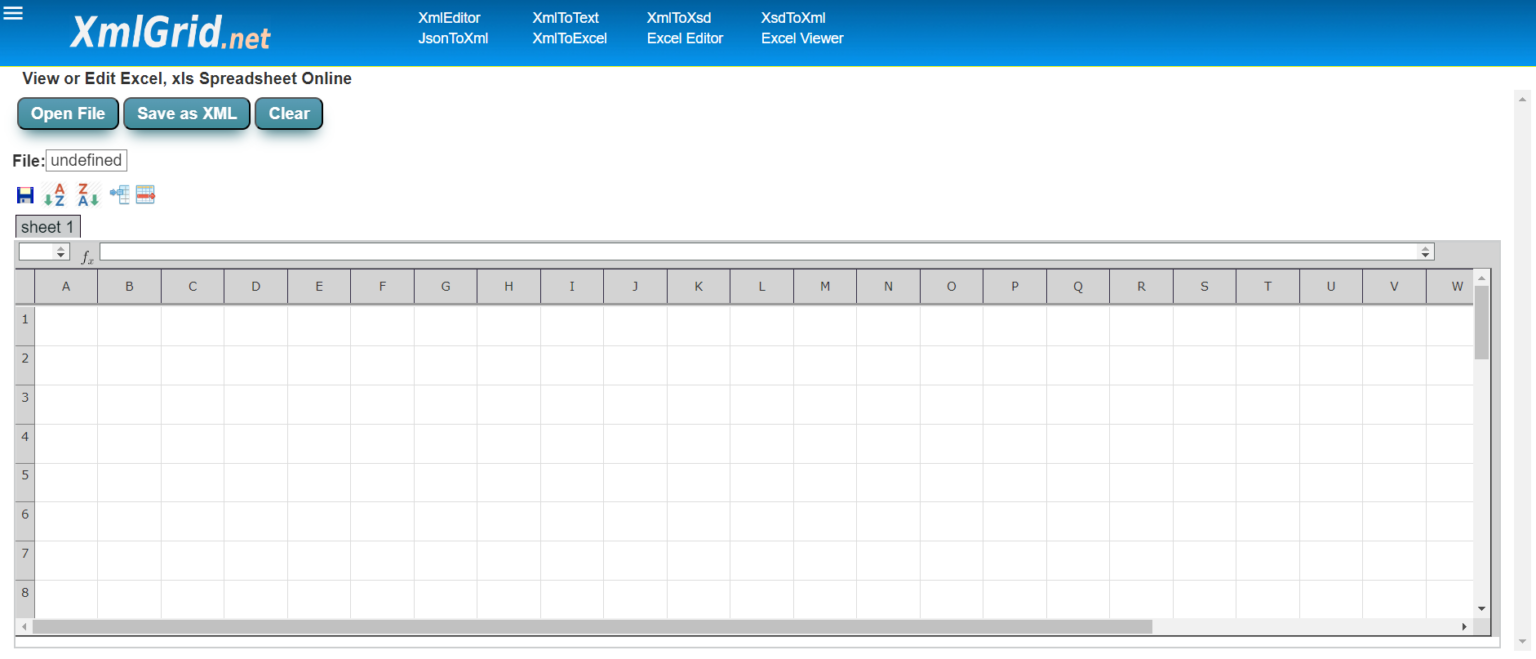Click the formula bar stepper arrows on the right
Screen dimensions: 1536x659
[1424, 251]
